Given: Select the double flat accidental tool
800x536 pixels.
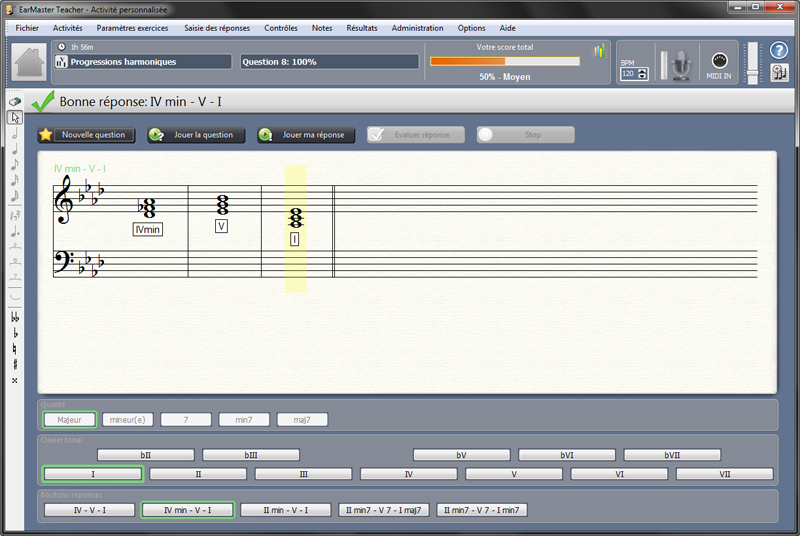Looking at the screenshot, I should point(15,317).
